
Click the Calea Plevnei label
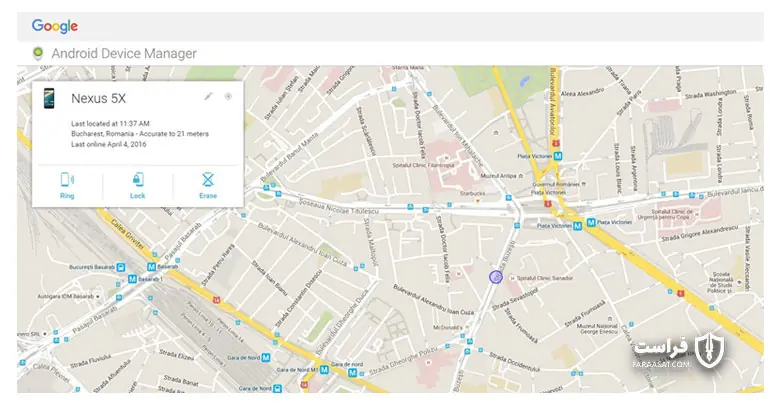pyautogui.click(x=51, y=373)
